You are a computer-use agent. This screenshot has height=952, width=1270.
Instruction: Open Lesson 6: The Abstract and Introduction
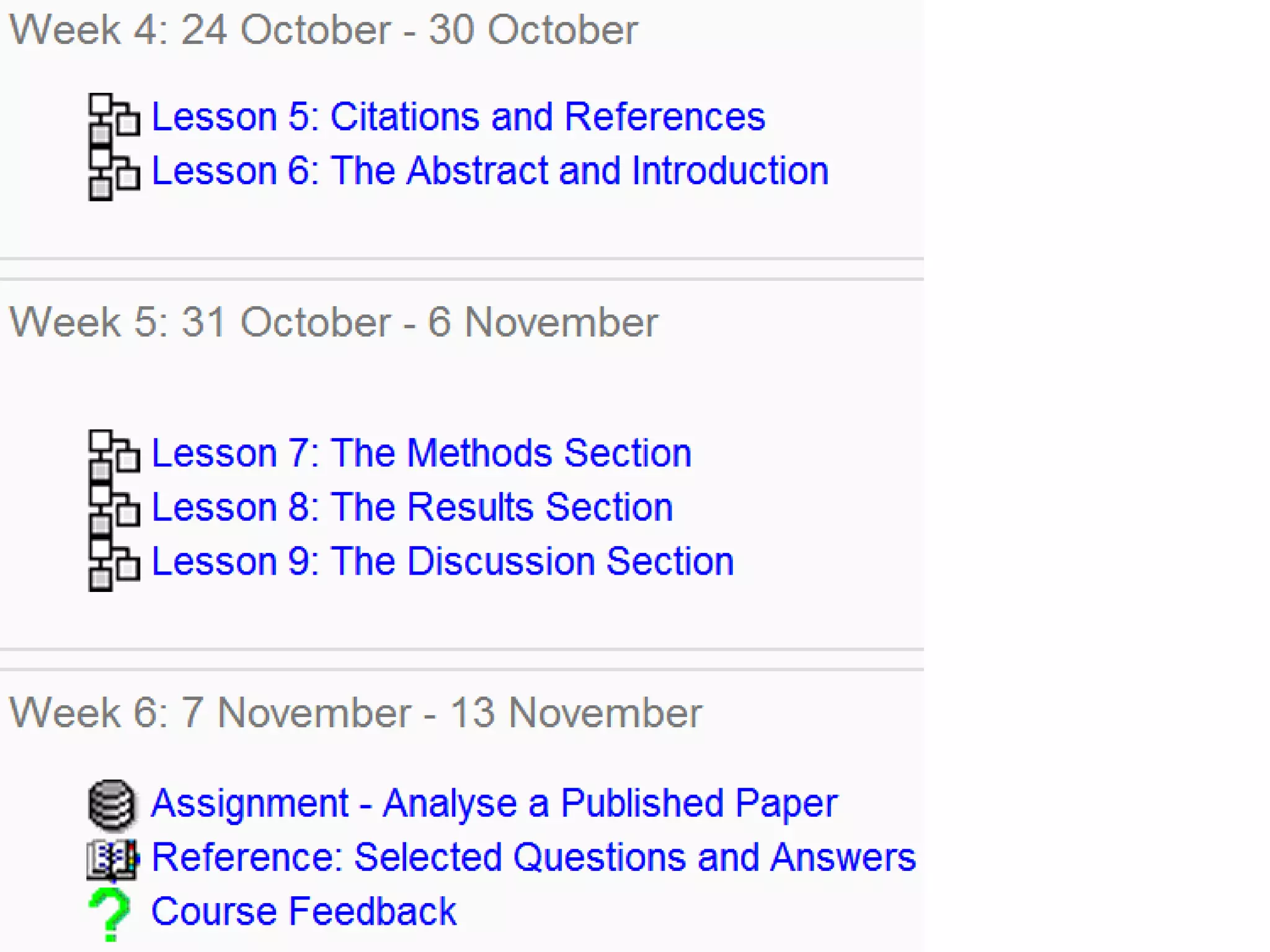tap(490, 170)
